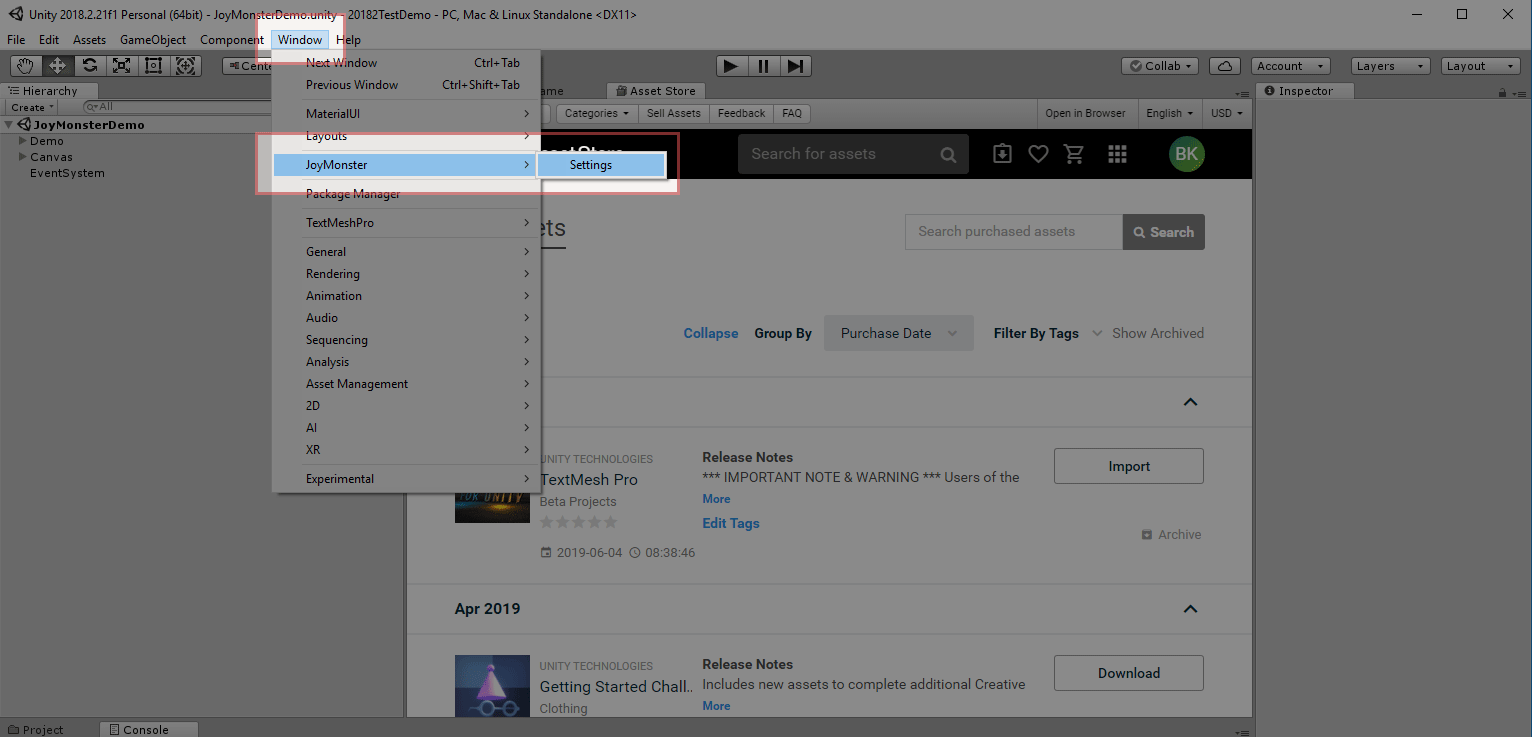The height and width of the screenshot is (737, 1532).
Task: Open the Experimental submenu
Action: 406,479
